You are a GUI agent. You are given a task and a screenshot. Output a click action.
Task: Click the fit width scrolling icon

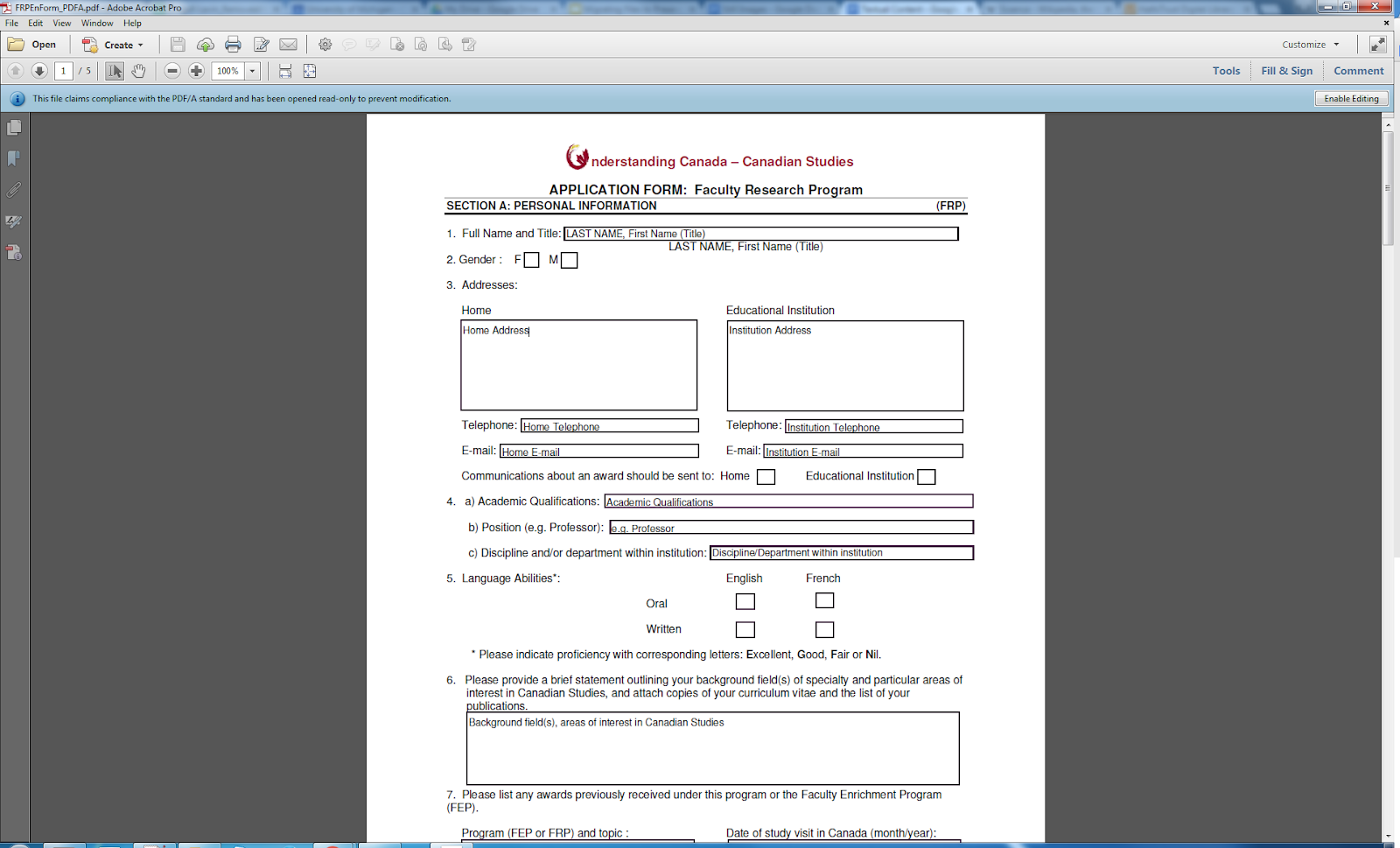pos(285,71)
